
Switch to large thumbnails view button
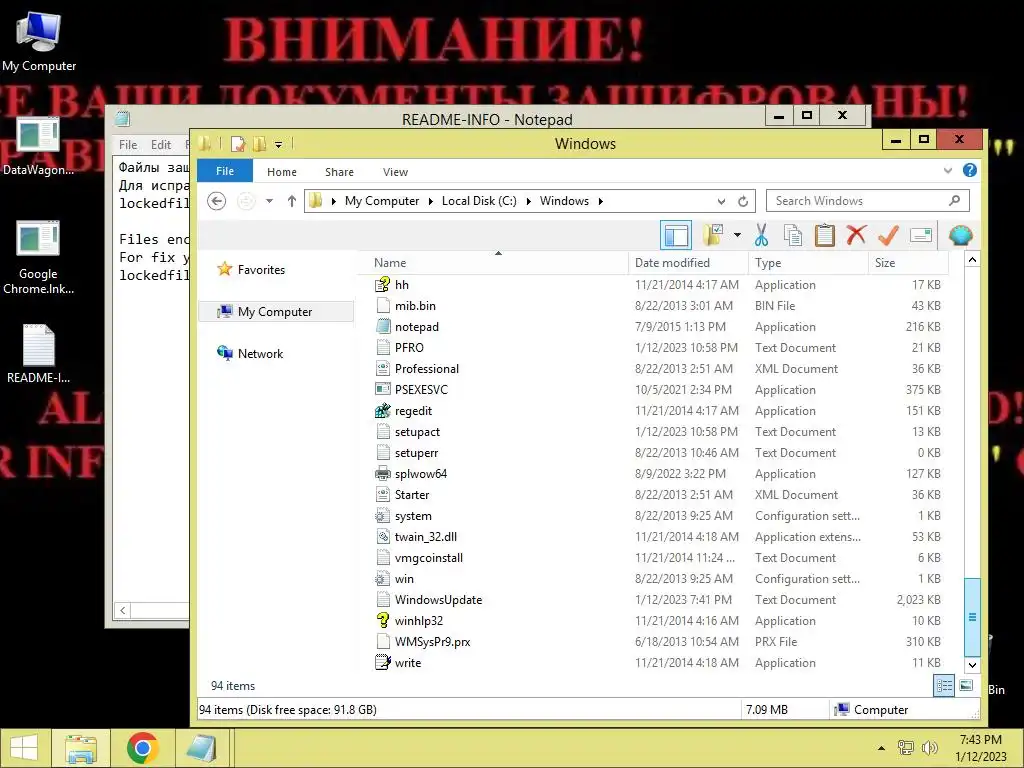coord(967,686)
